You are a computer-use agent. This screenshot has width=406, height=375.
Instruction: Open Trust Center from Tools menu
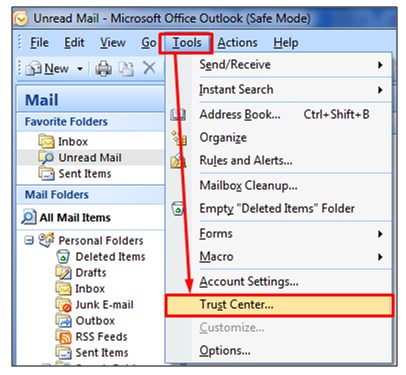(279, 305)
